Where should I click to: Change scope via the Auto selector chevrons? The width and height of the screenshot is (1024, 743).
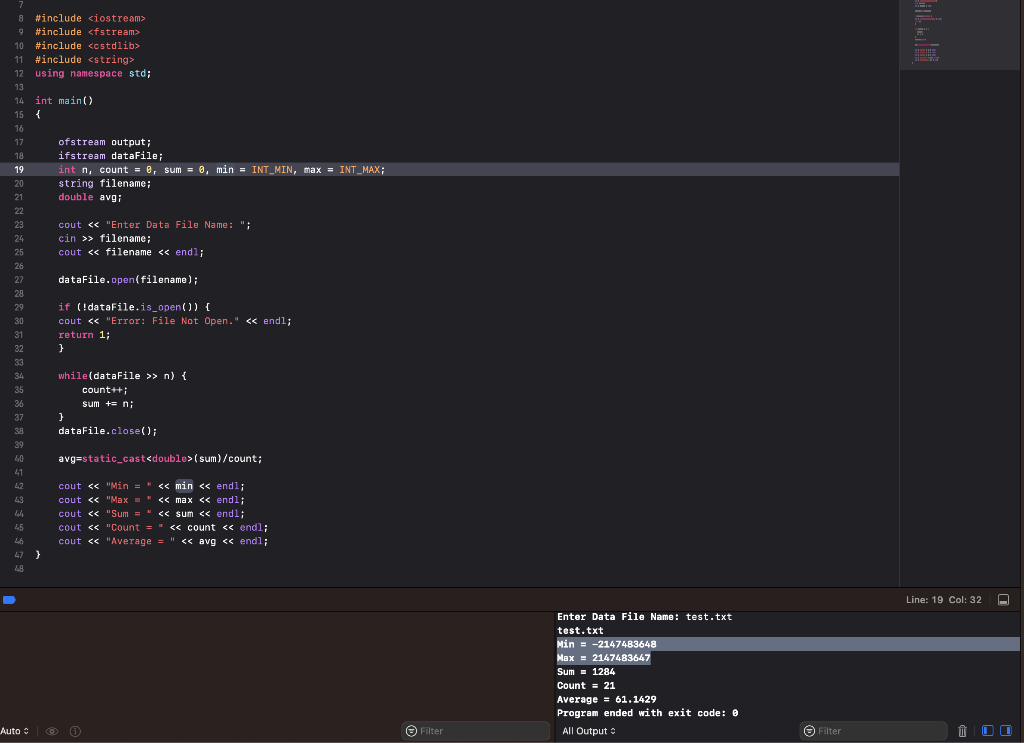click(24, 730)
